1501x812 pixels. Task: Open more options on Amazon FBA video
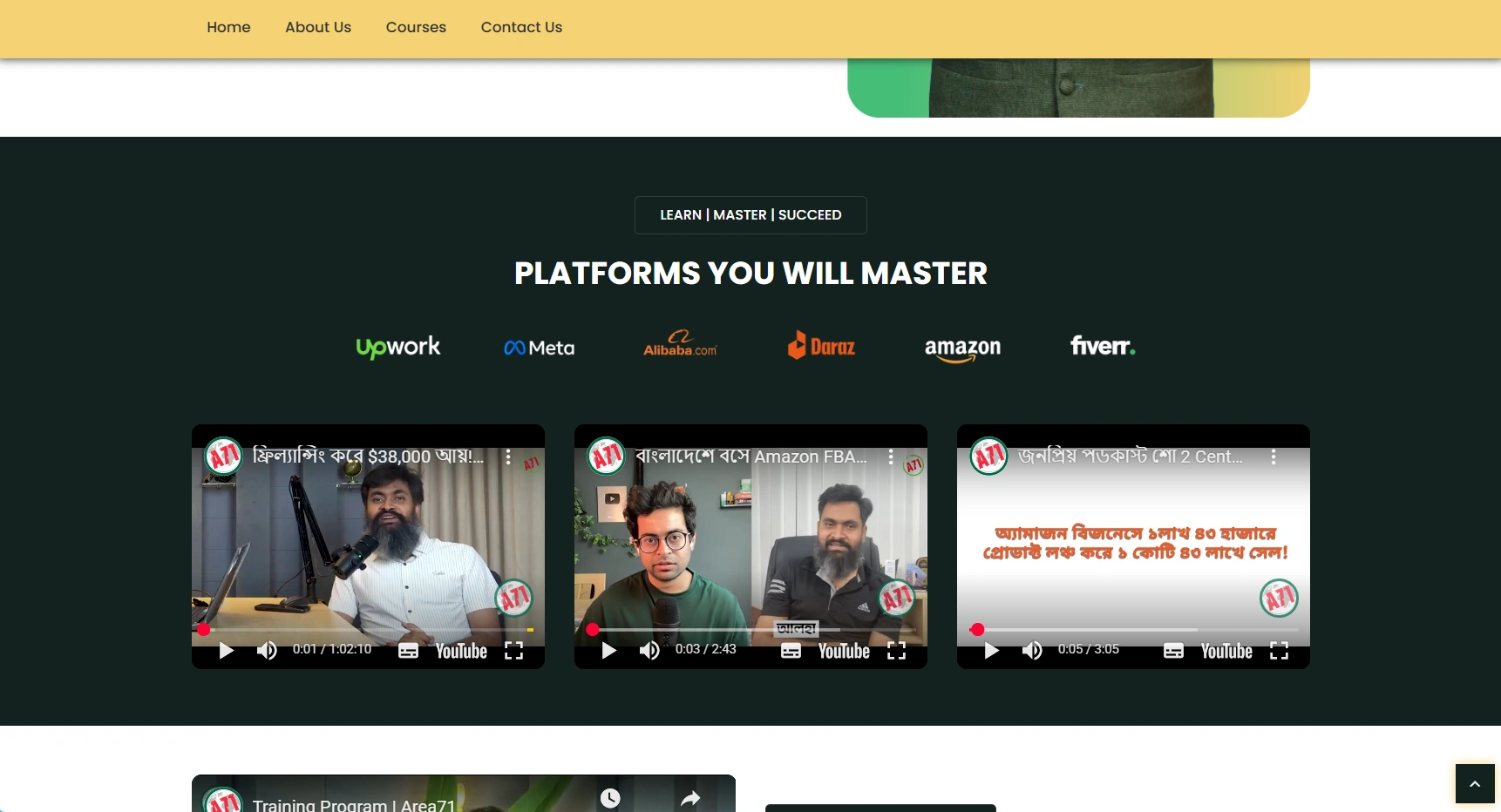coord(890,457)
